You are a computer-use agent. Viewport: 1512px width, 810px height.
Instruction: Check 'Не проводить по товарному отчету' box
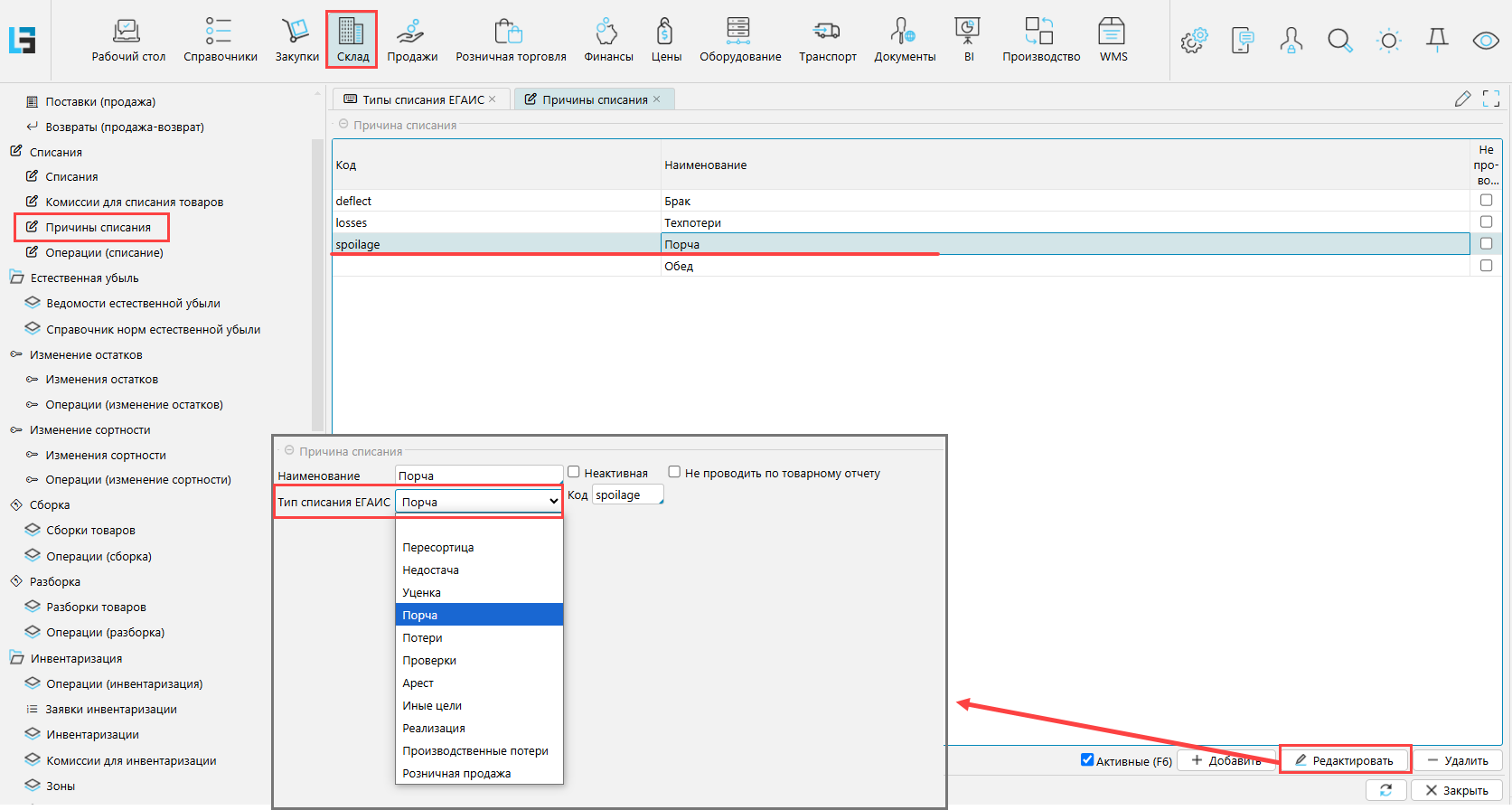click(674, 472)
